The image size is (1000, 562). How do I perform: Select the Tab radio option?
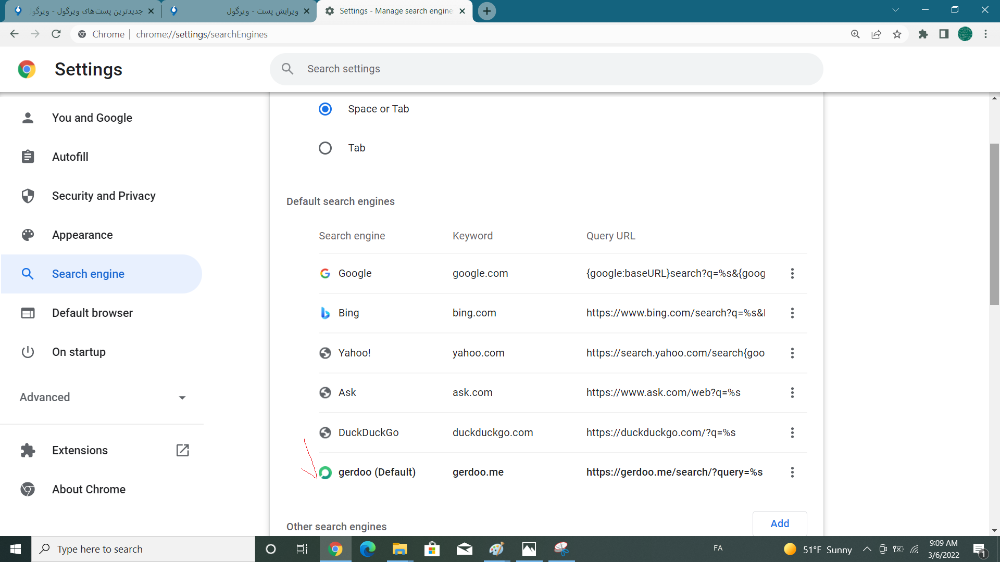click(x=325, y=148)
